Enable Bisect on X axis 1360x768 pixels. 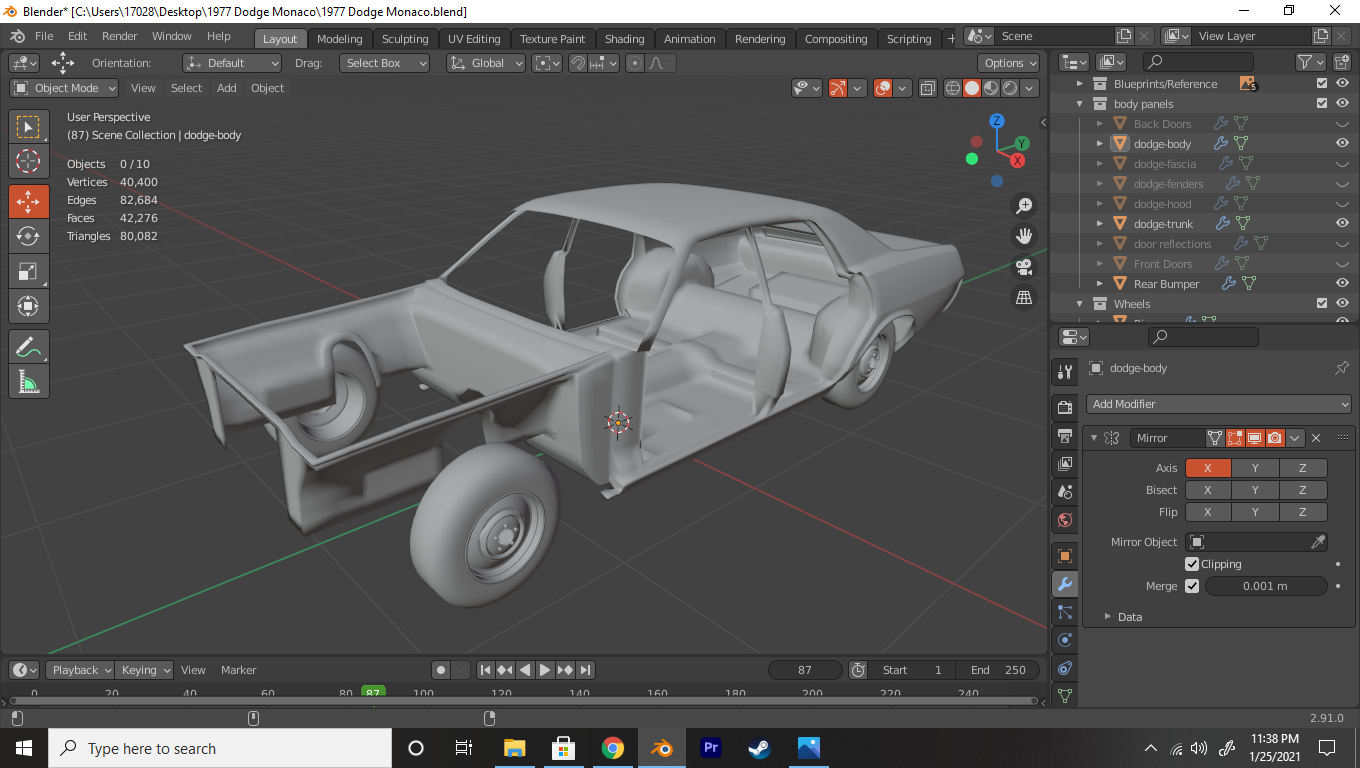point(1208,490)
